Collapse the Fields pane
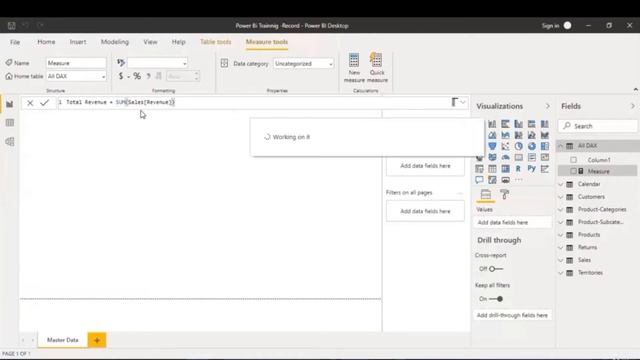Viewport: 640px width, 360px height. pos(633,106)
